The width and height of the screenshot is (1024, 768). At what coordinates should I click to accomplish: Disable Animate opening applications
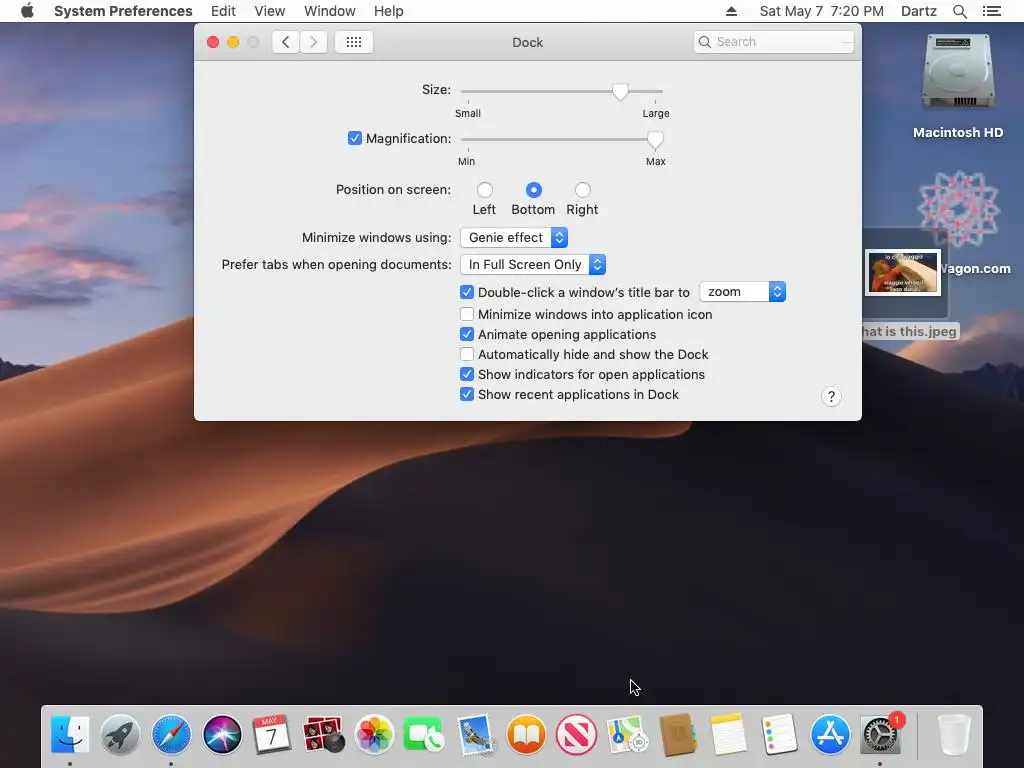click(467, 334)
